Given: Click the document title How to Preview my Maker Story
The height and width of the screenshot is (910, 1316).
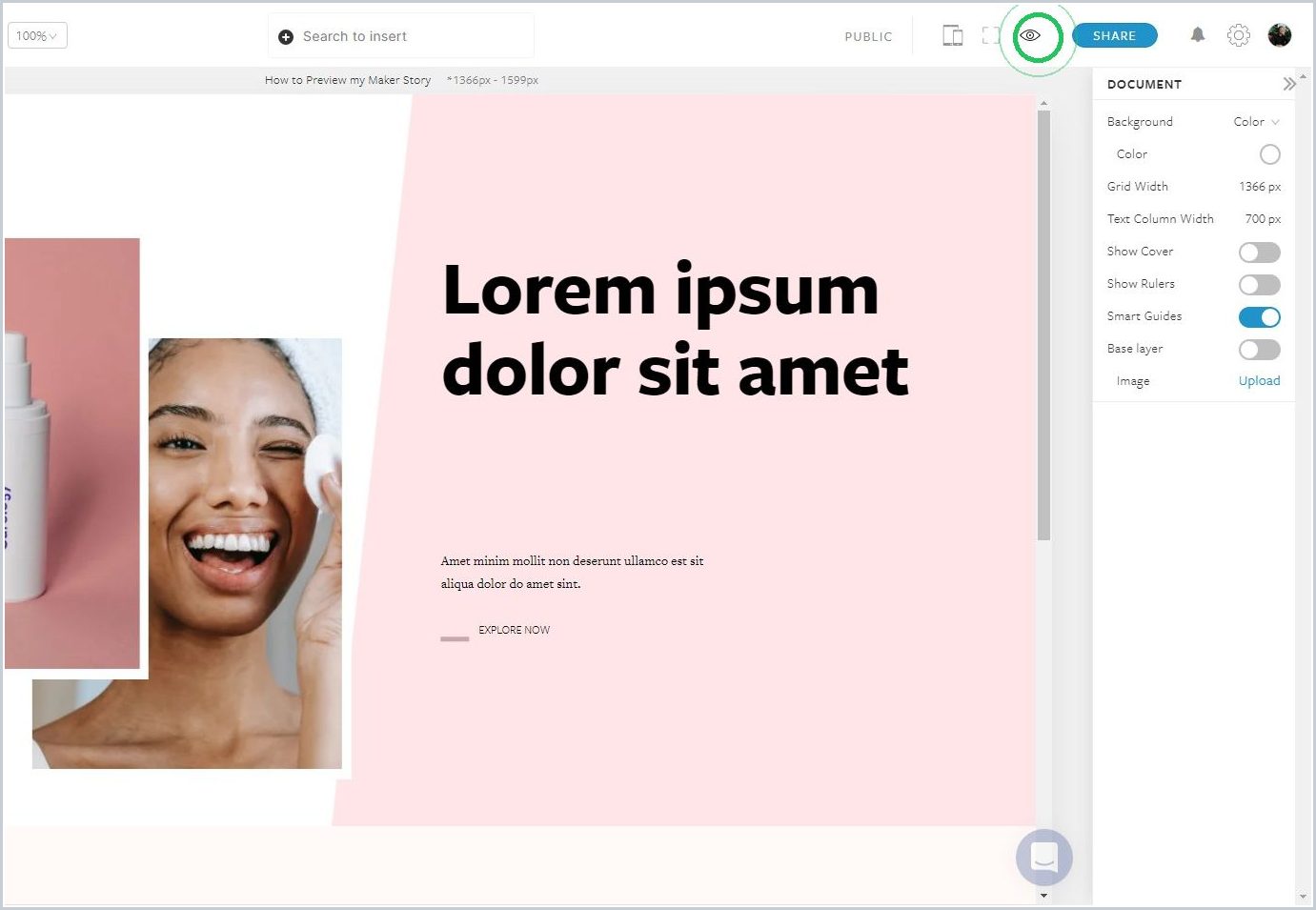Looking at the screenshot, I should [x=348, y=80].
